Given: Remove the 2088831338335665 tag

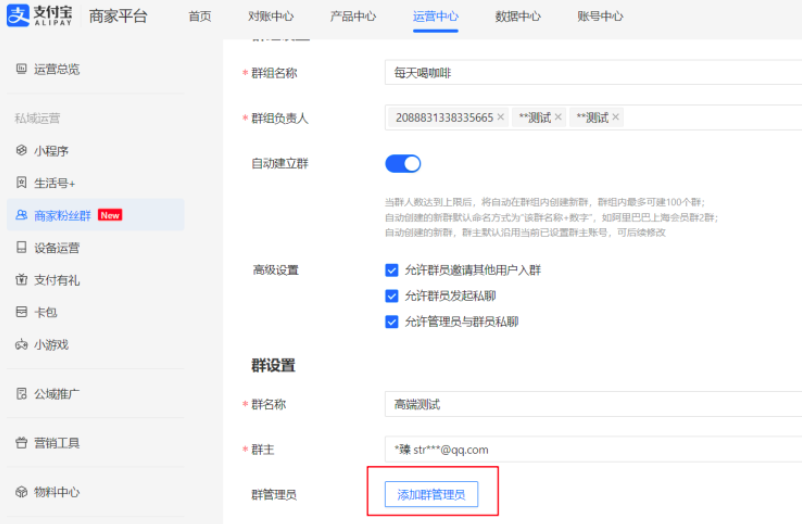Looking at the screenshot, I should click(501, 117).
